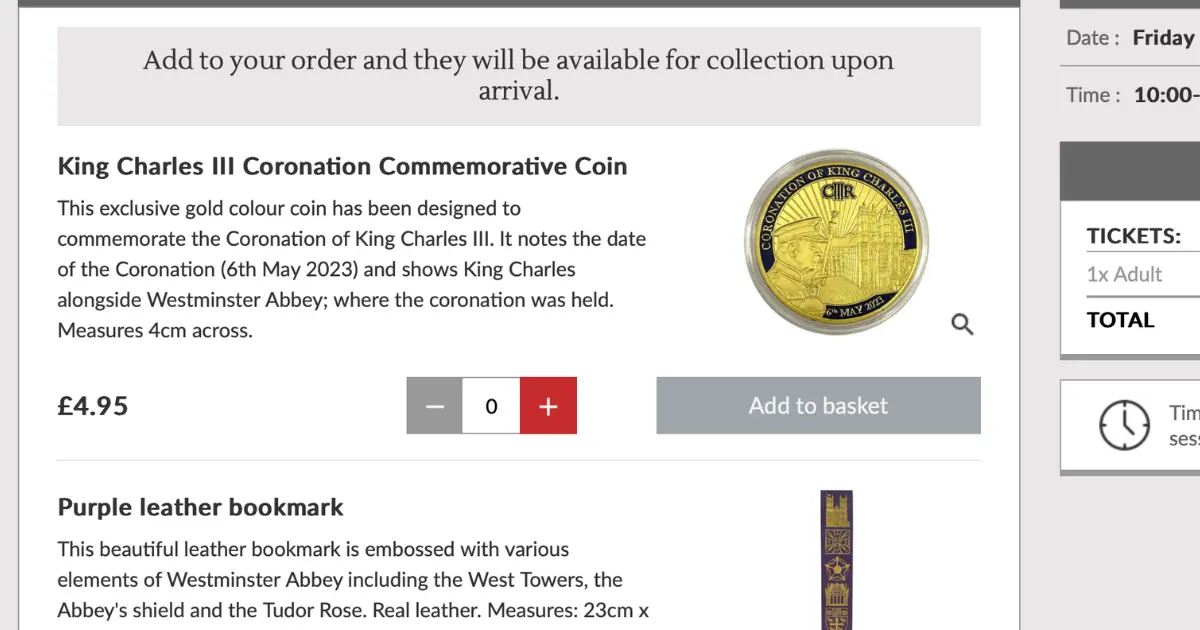
Task: Click the TOTAL label in order summary
Action: tap(1120, 320)
